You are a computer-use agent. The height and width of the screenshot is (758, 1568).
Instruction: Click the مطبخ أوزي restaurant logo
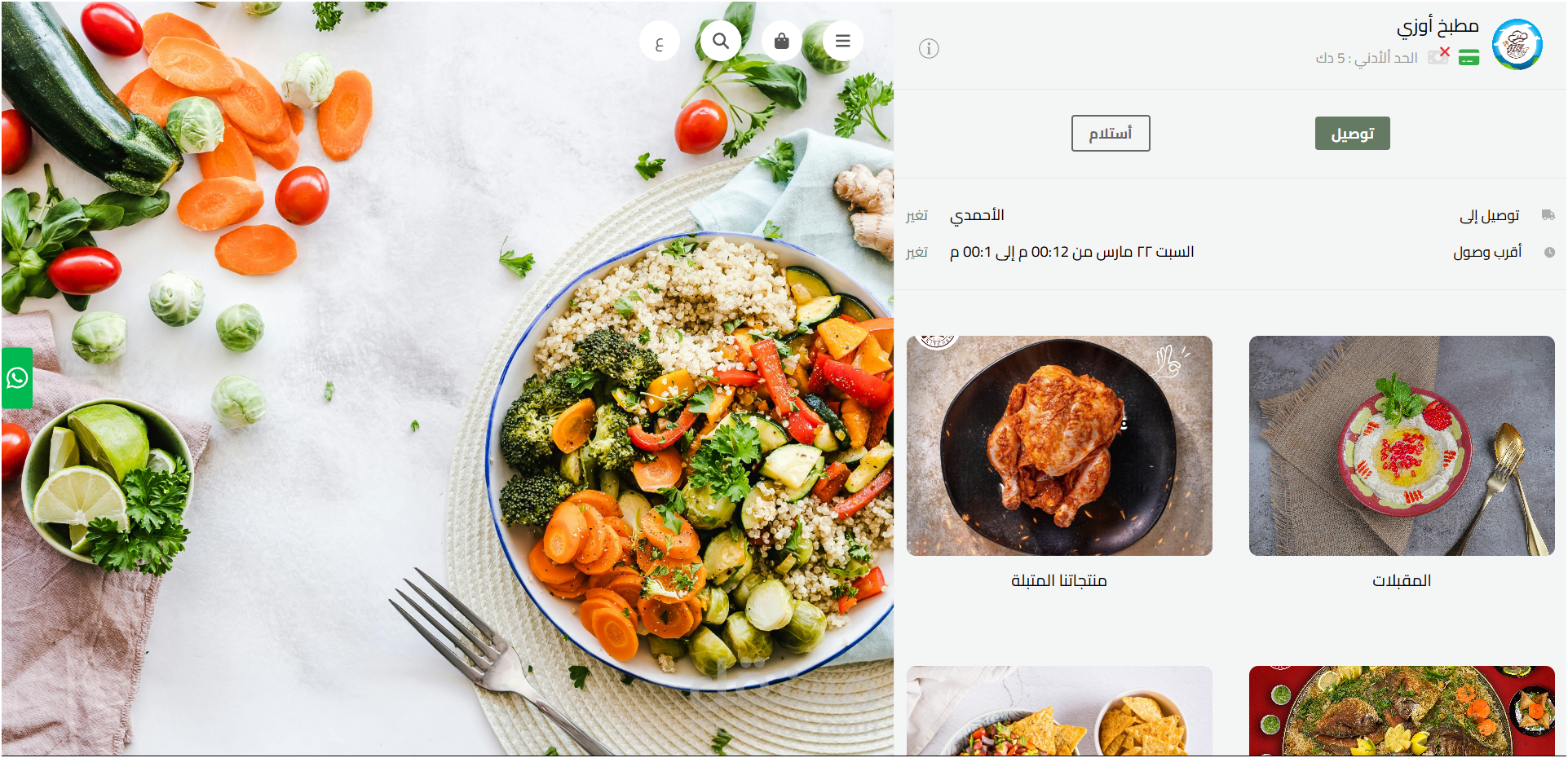click(x=1517, y=45)
